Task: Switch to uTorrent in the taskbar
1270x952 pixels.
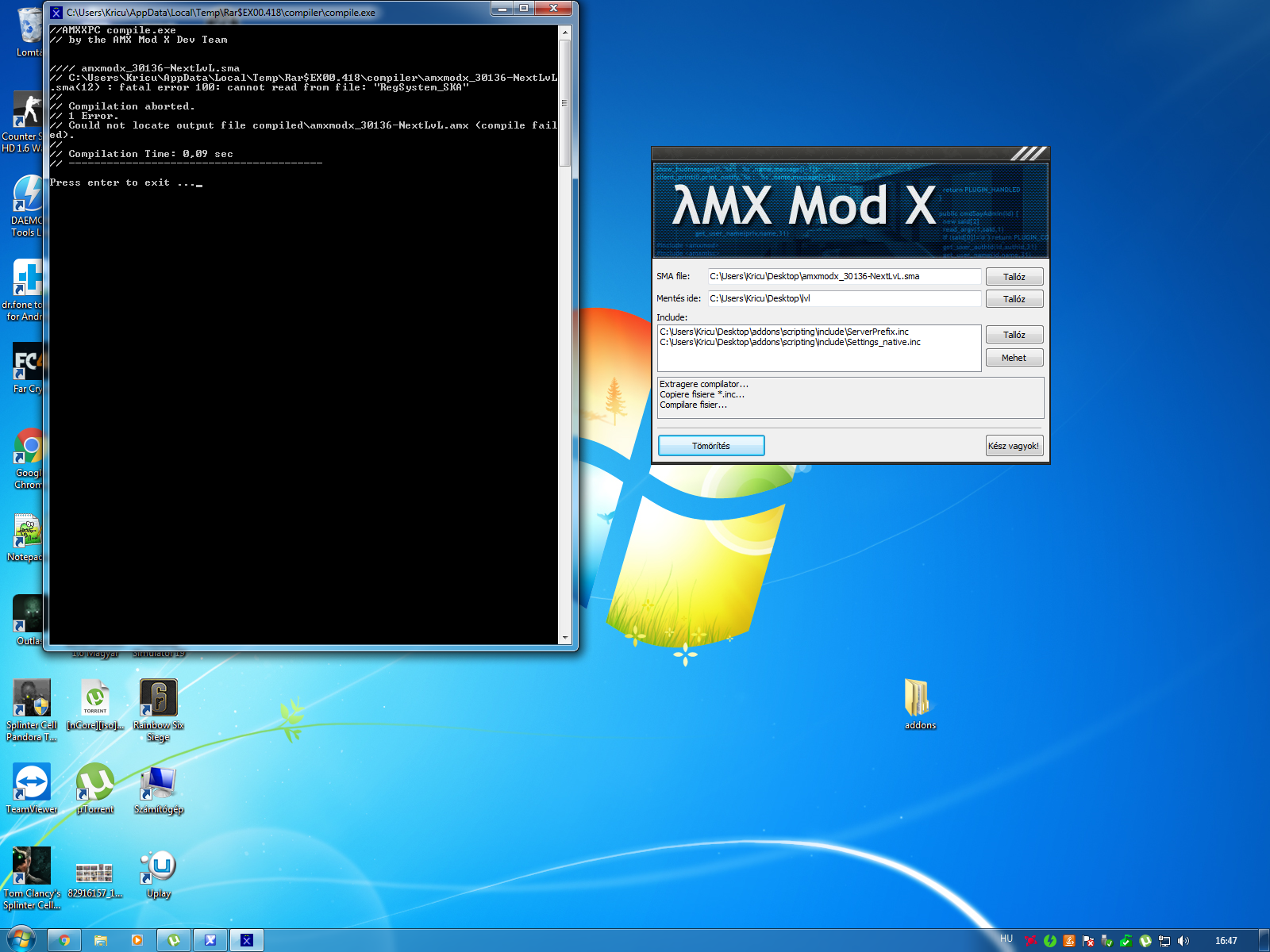Action: [174, 940]
